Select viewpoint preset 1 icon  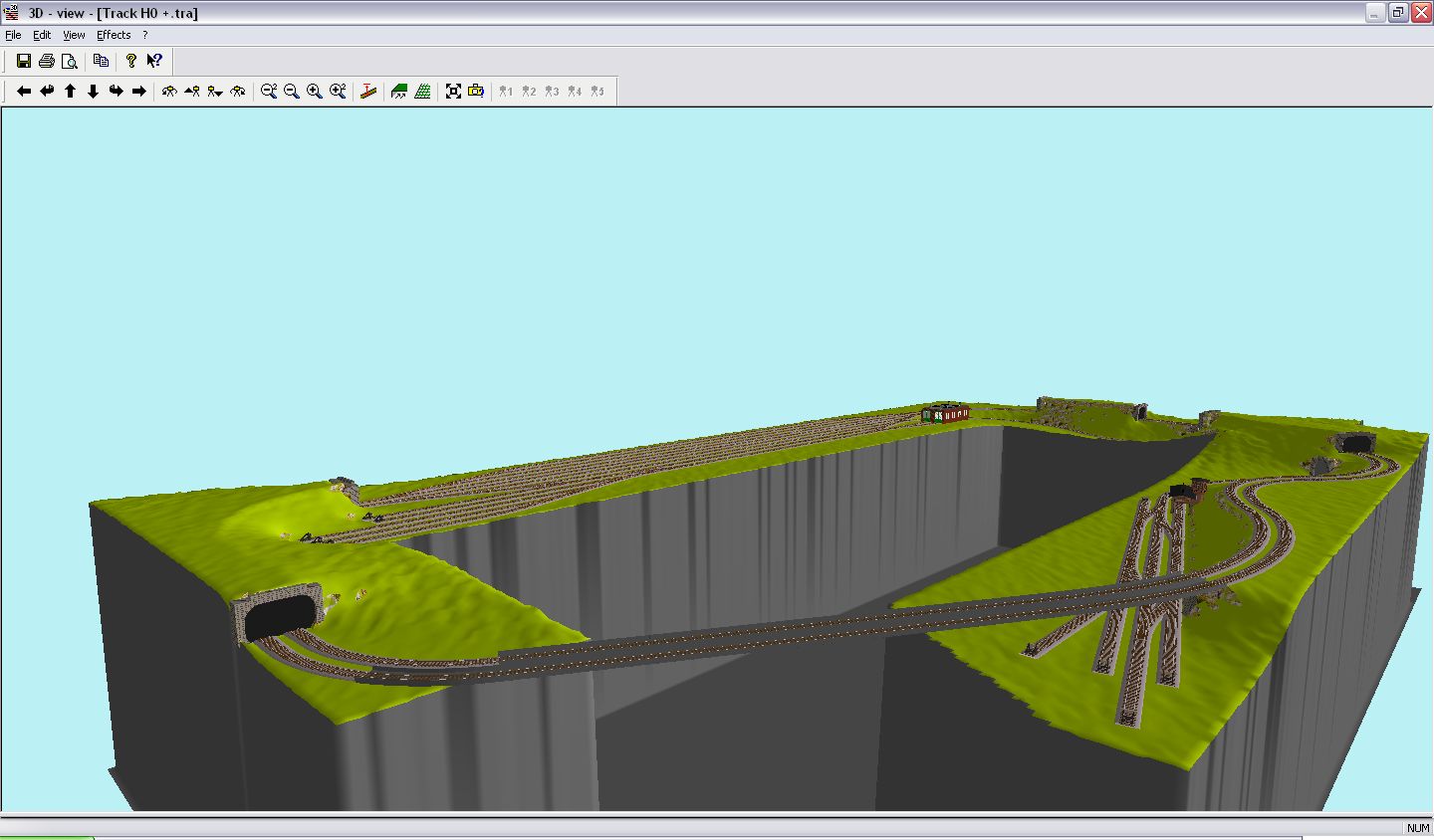pos(506,92)
